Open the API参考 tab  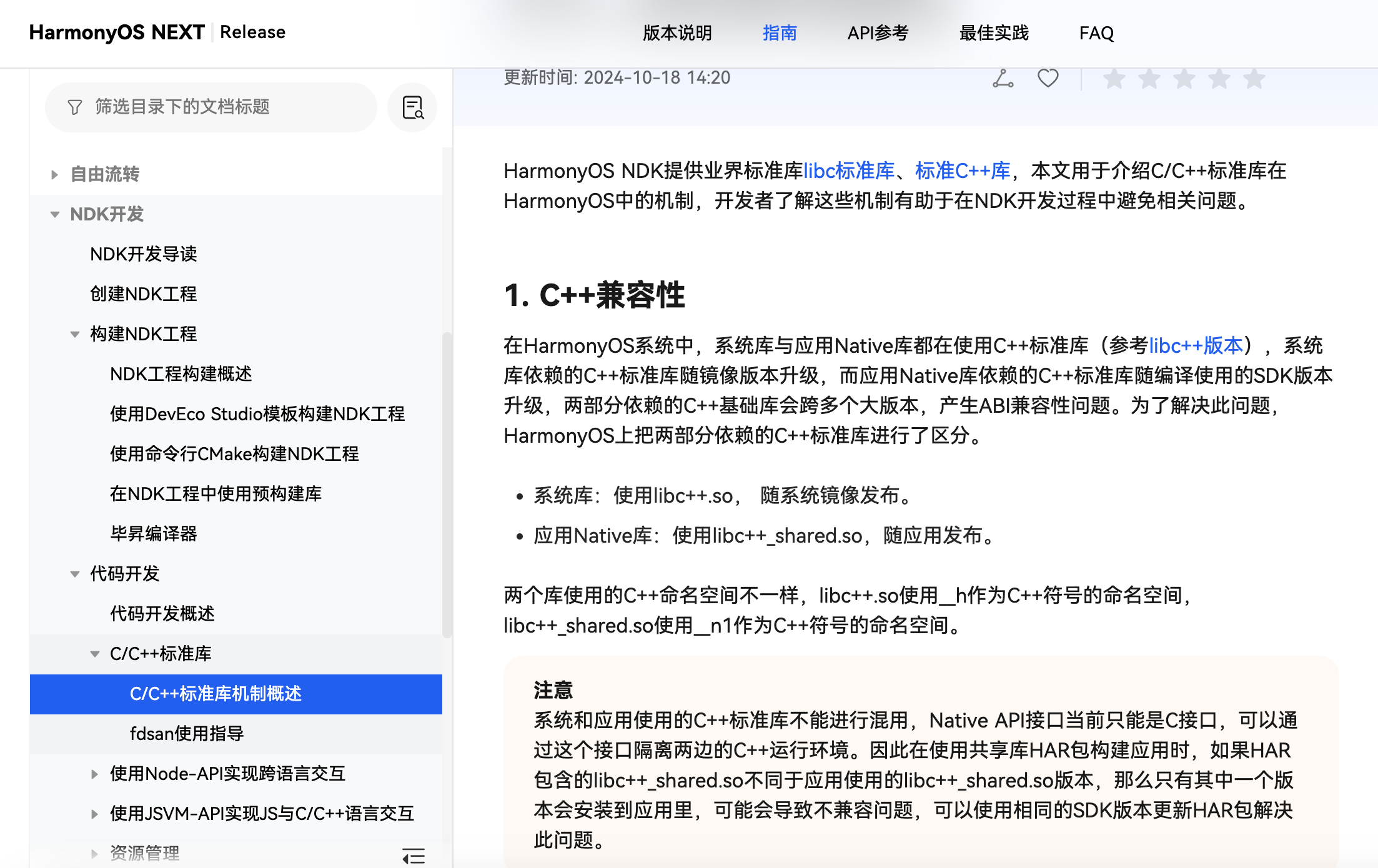[878, 32]
